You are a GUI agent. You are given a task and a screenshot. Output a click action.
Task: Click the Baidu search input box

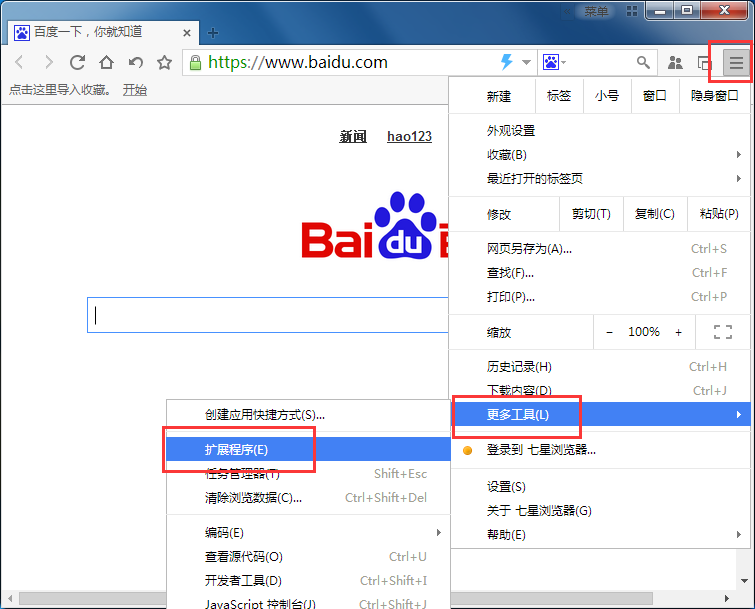(x=268, y=315)
